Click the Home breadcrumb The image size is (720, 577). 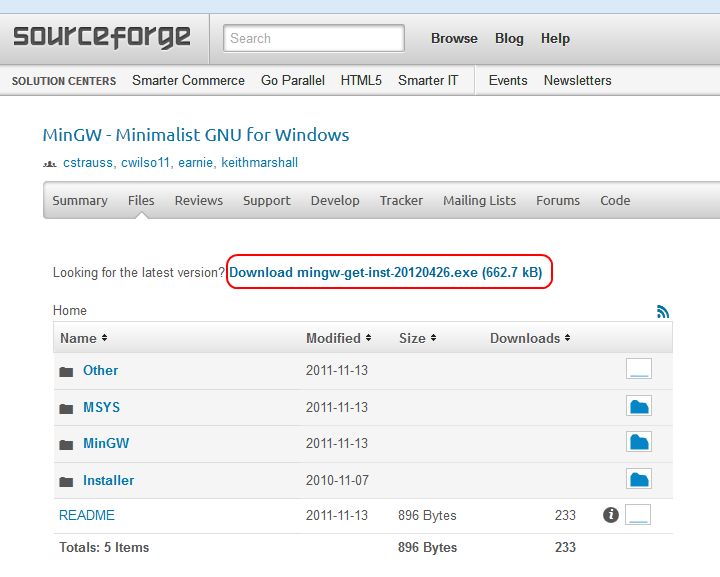click(x=70, y=310)
